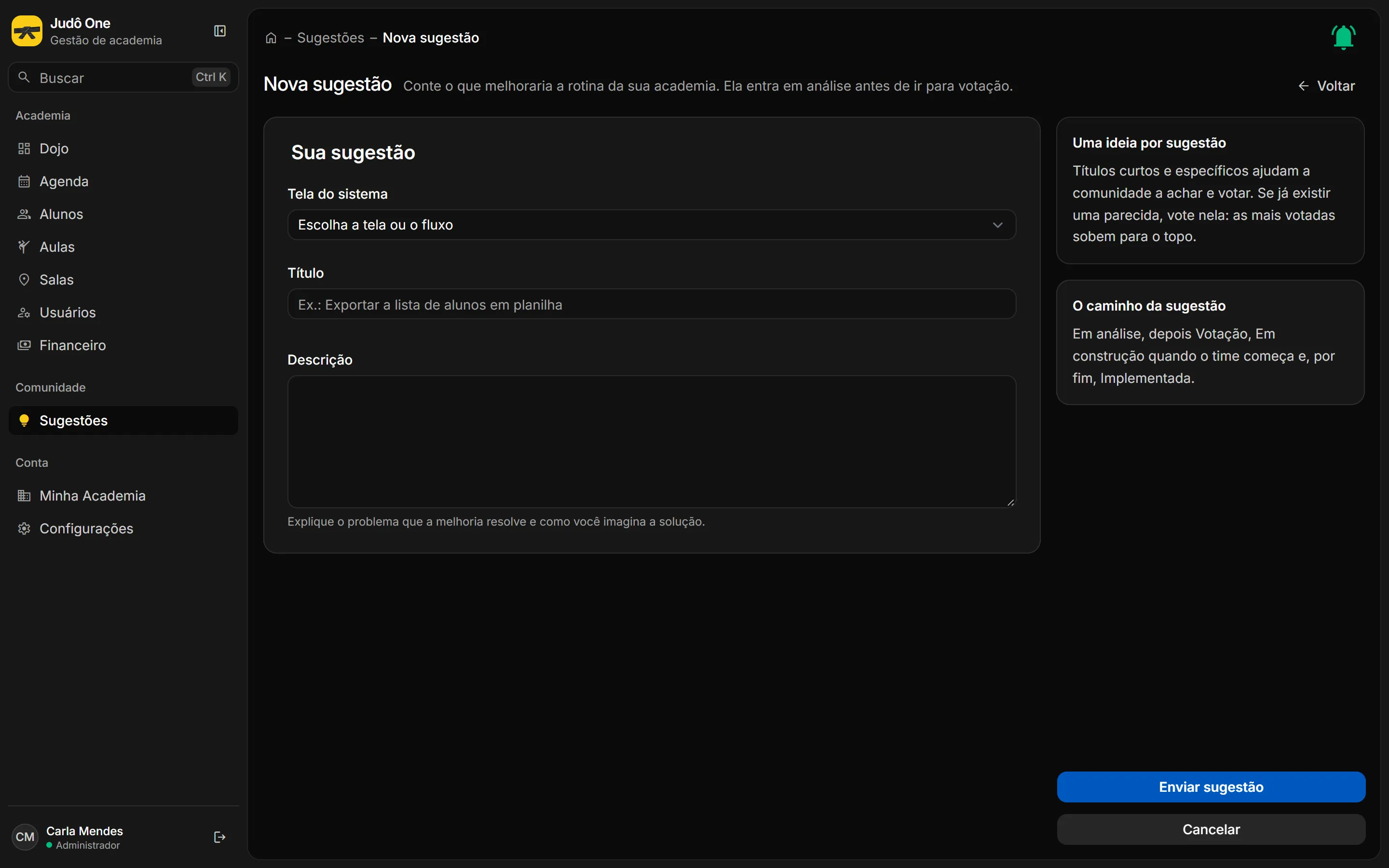Open Minha Academia under Conta
1389x868 pixels.
123,495
